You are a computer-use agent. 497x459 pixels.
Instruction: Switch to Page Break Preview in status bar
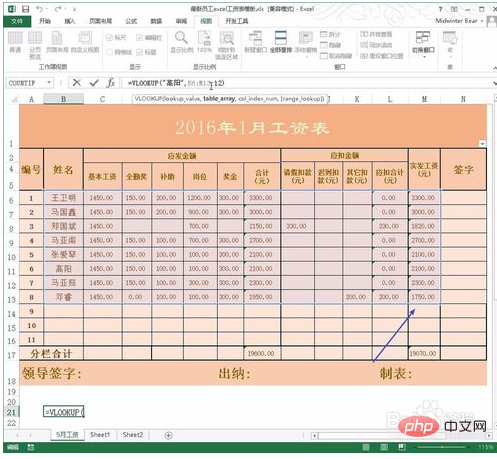(x=402, y=447)
